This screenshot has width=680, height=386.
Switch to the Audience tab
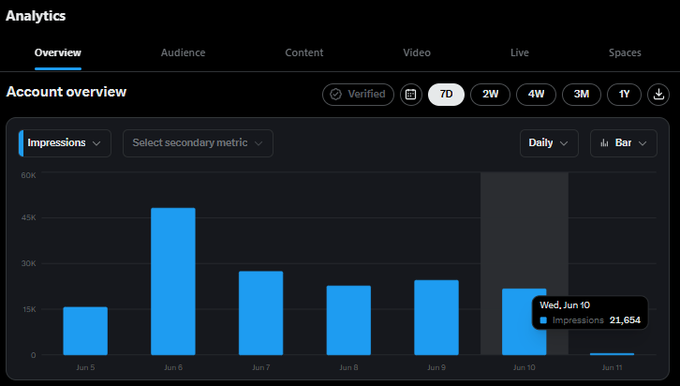click(x=183, y=53)
